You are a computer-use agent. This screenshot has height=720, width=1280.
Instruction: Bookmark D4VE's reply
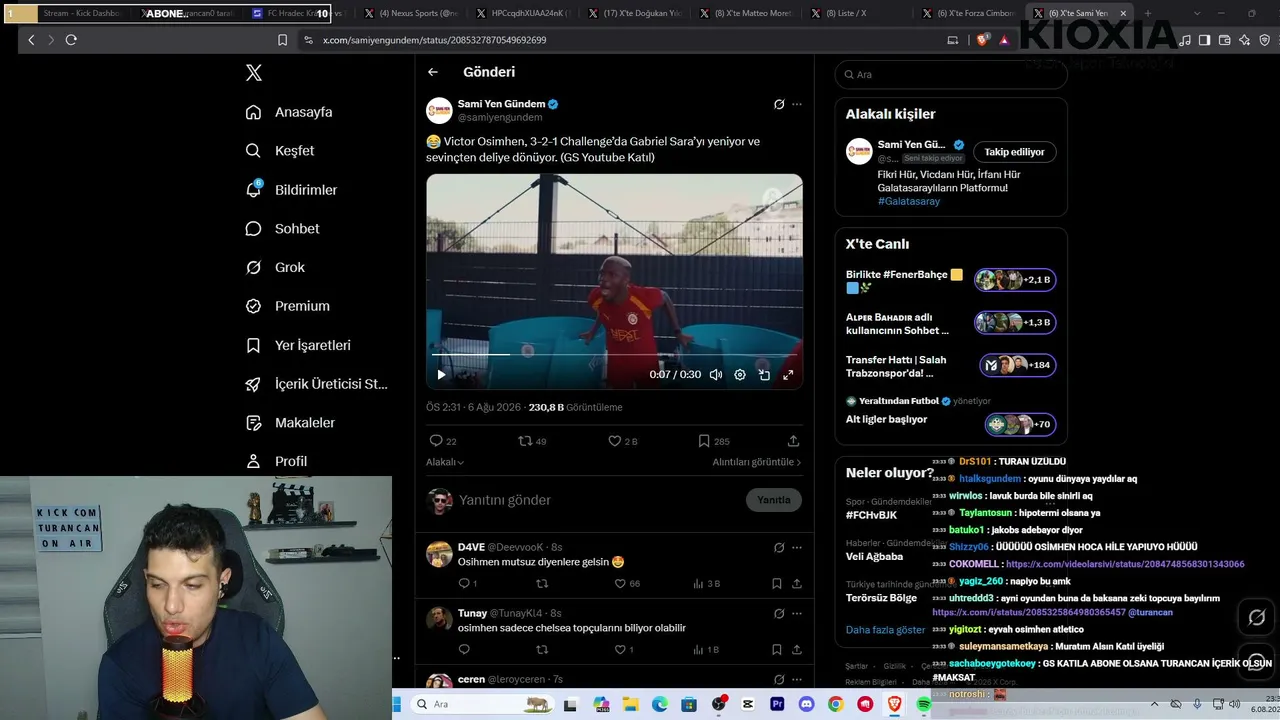point(776,584)
